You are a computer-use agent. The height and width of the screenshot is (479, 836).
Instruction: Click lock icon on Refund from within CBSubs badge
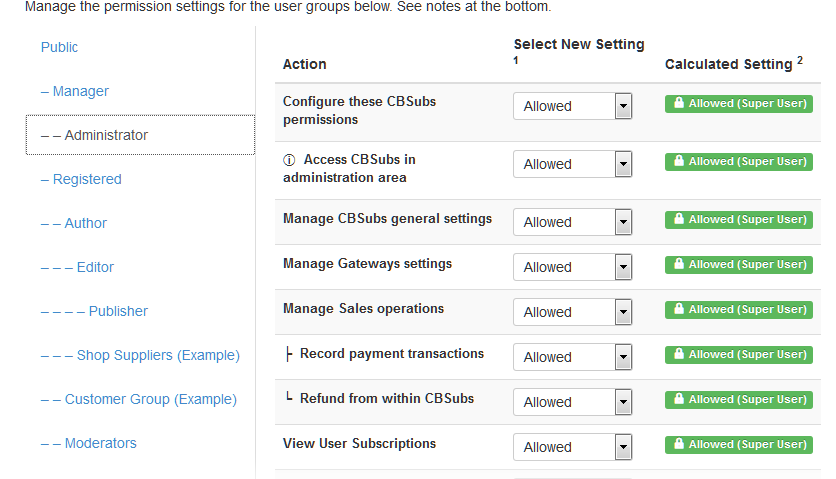(679, 398)
